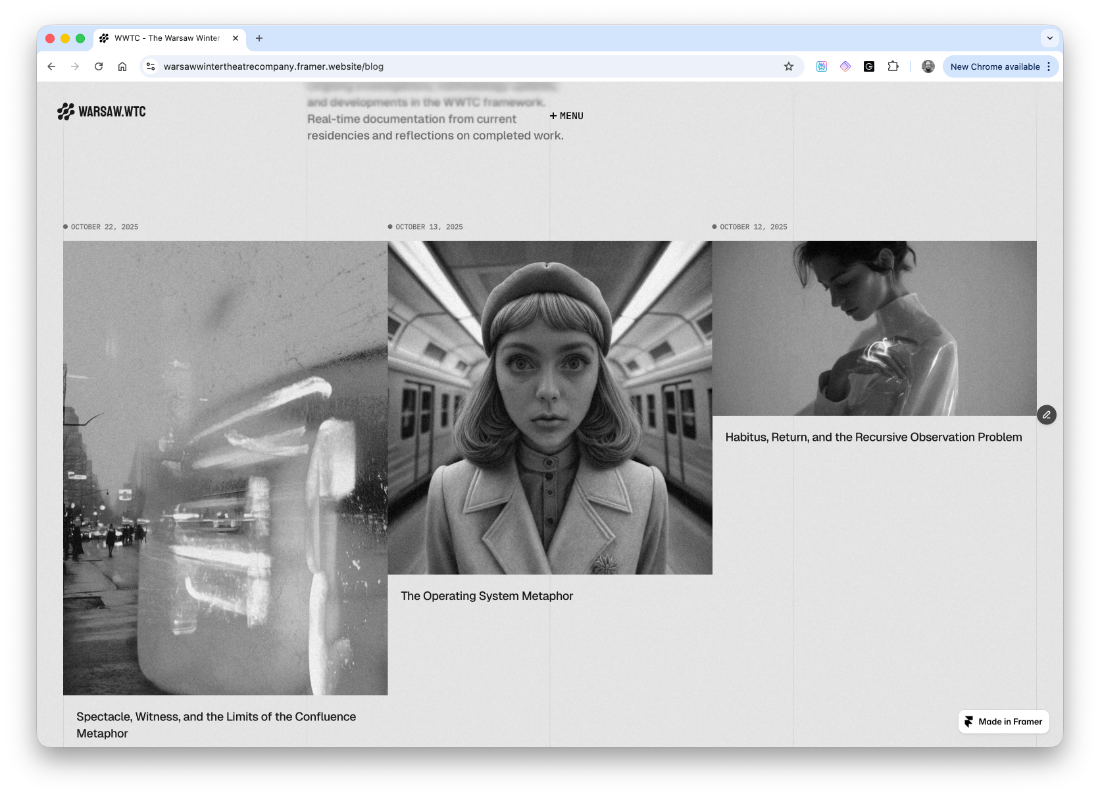1100x796 pixels.
Task: Open the Extensions puzzle icon
Action: [893, 67]
